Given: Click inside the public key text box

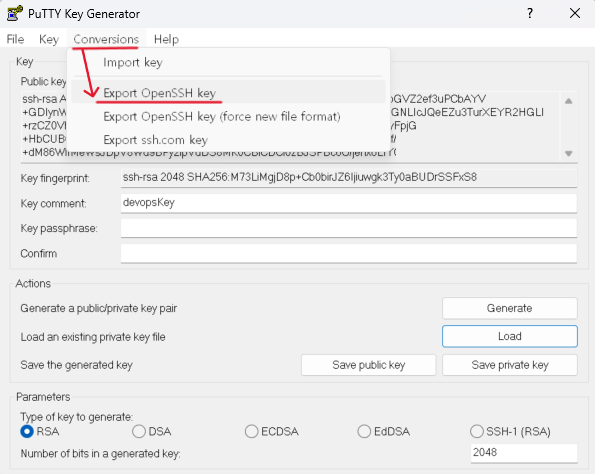Looking at the screenshot, I should click(x=474, y=126).
